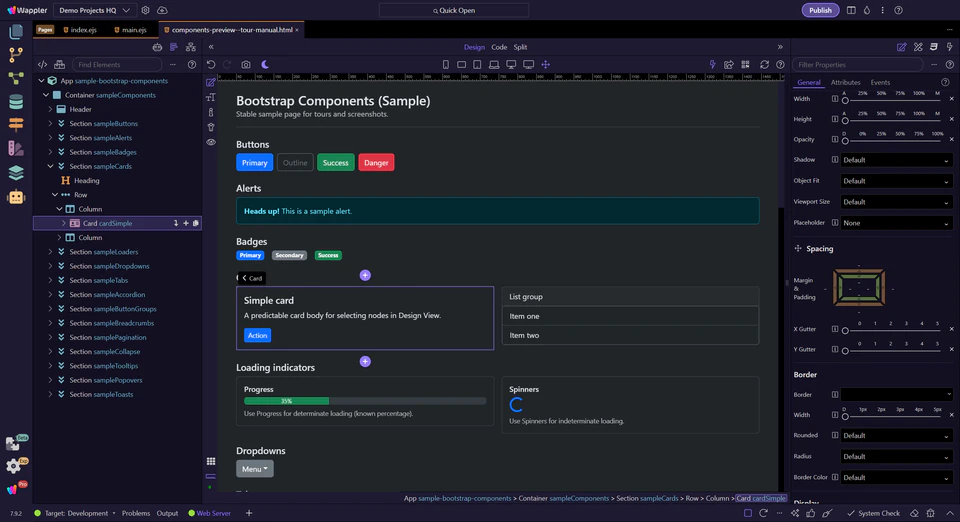Image resolution: width=960 pixels, height=522 pixels.
Task: Click the purple plus below the Simple card
Action: click(365, 362)
